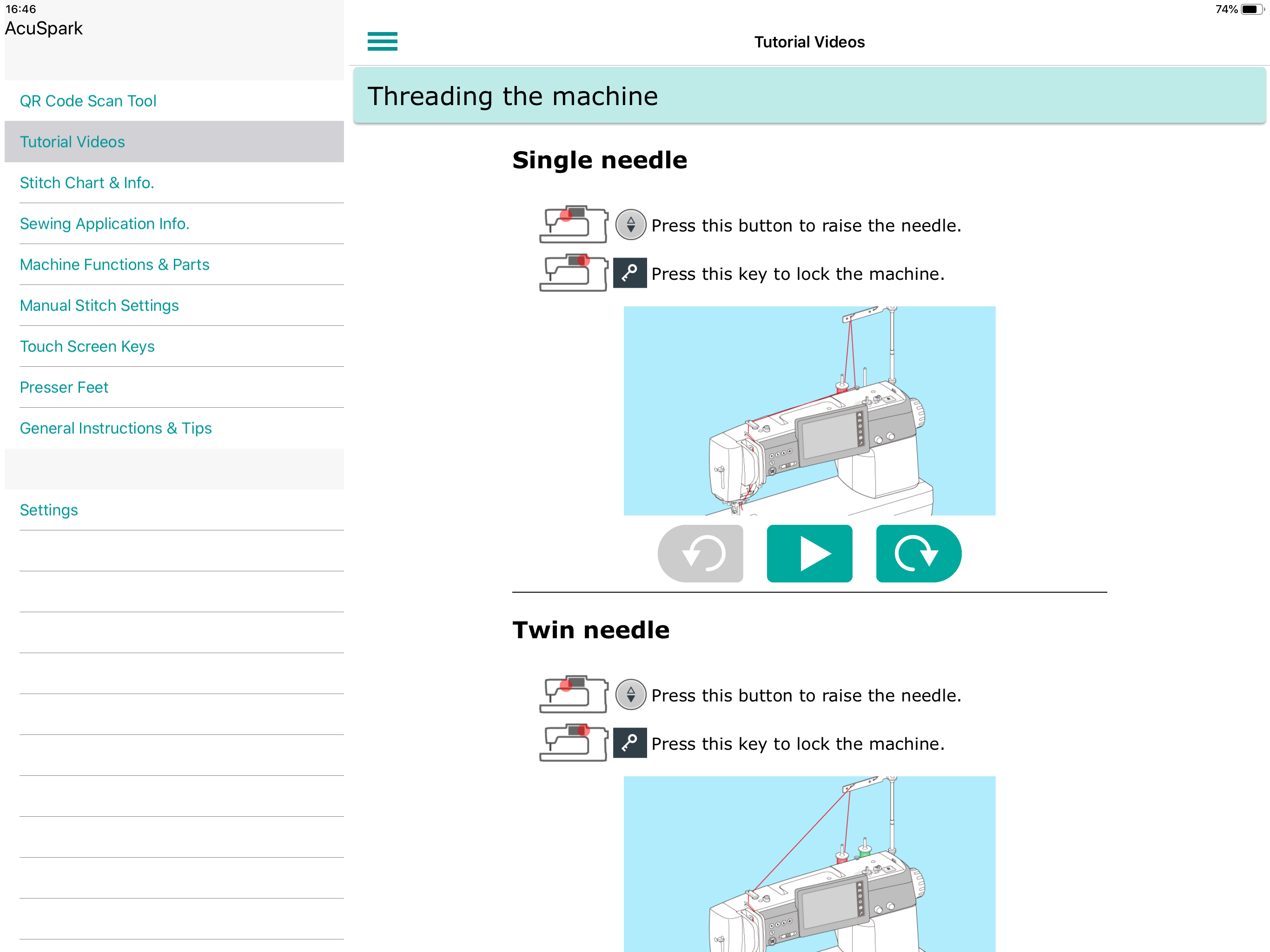Click the Threading the machine header
This screenshot has width=1270, height=952.
coord(809,95)
